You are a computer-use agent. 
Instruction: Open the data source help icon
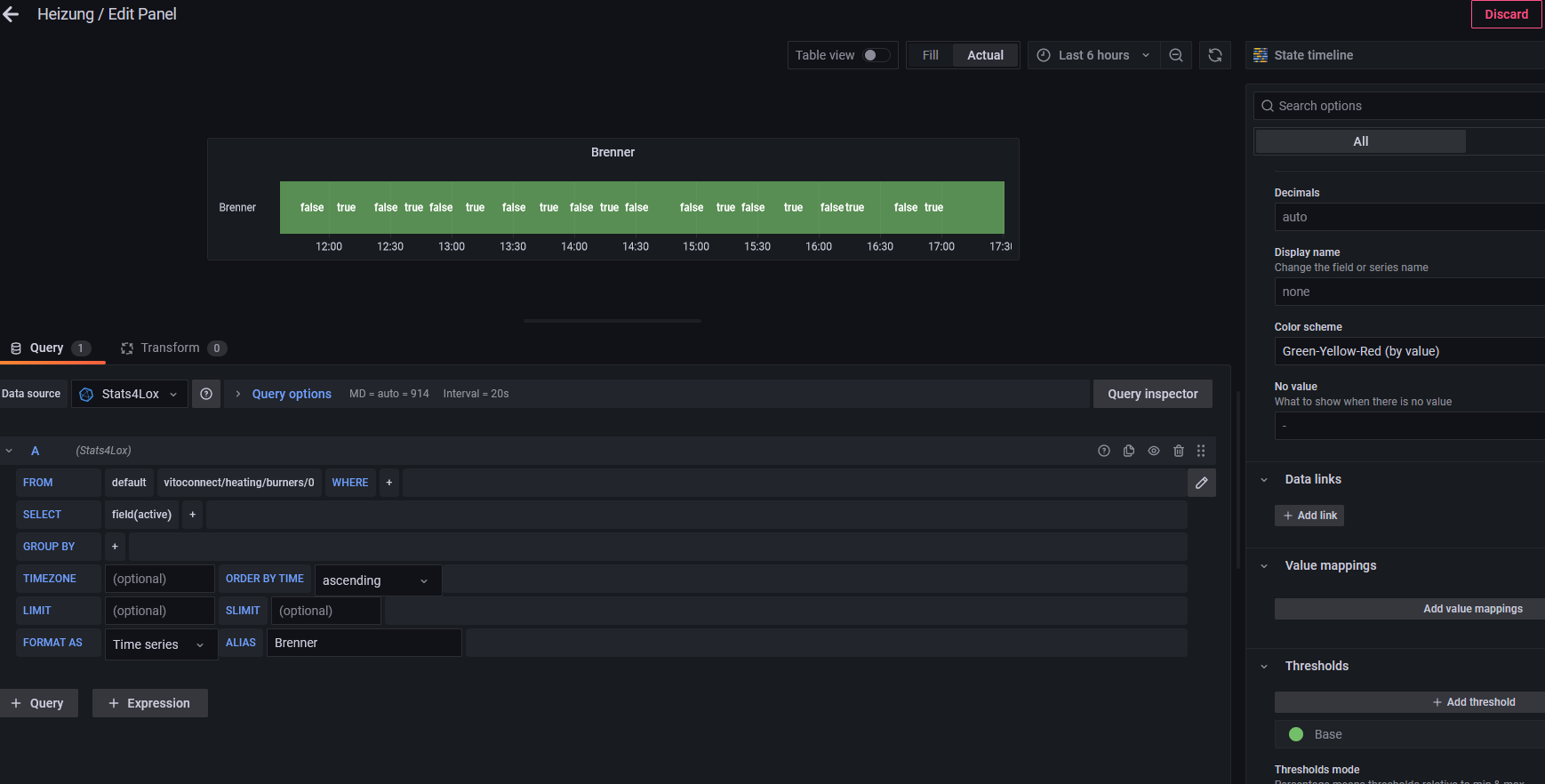206,394
